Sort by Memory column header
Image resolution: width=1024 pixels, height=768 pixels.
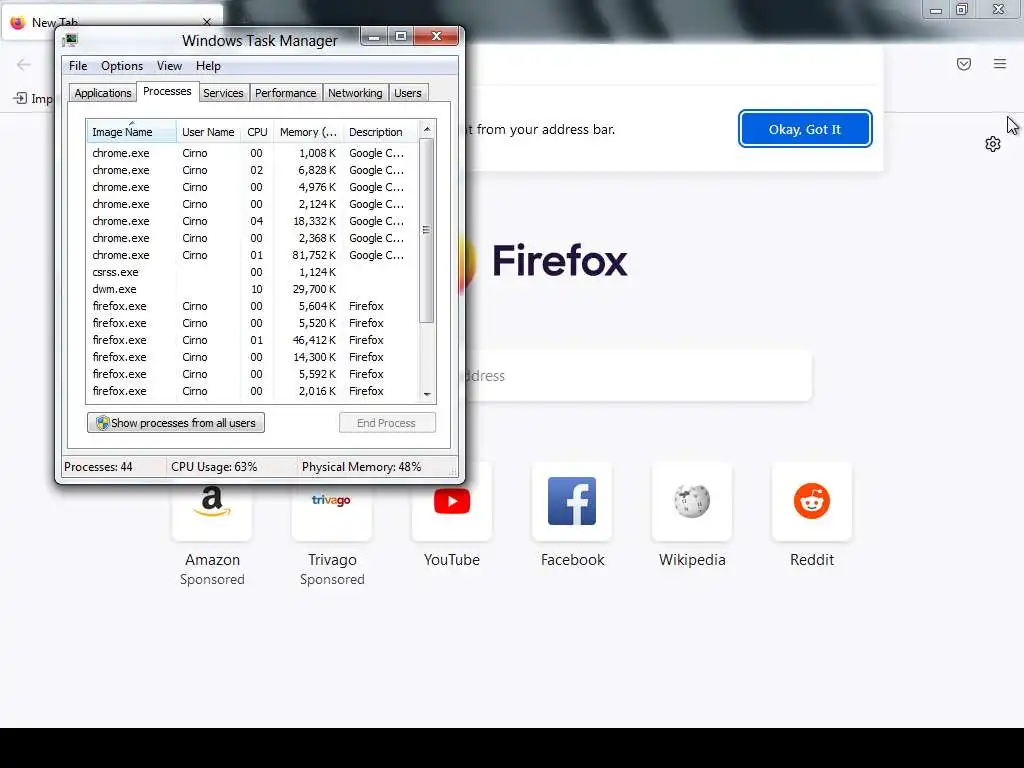coord(308,132)
